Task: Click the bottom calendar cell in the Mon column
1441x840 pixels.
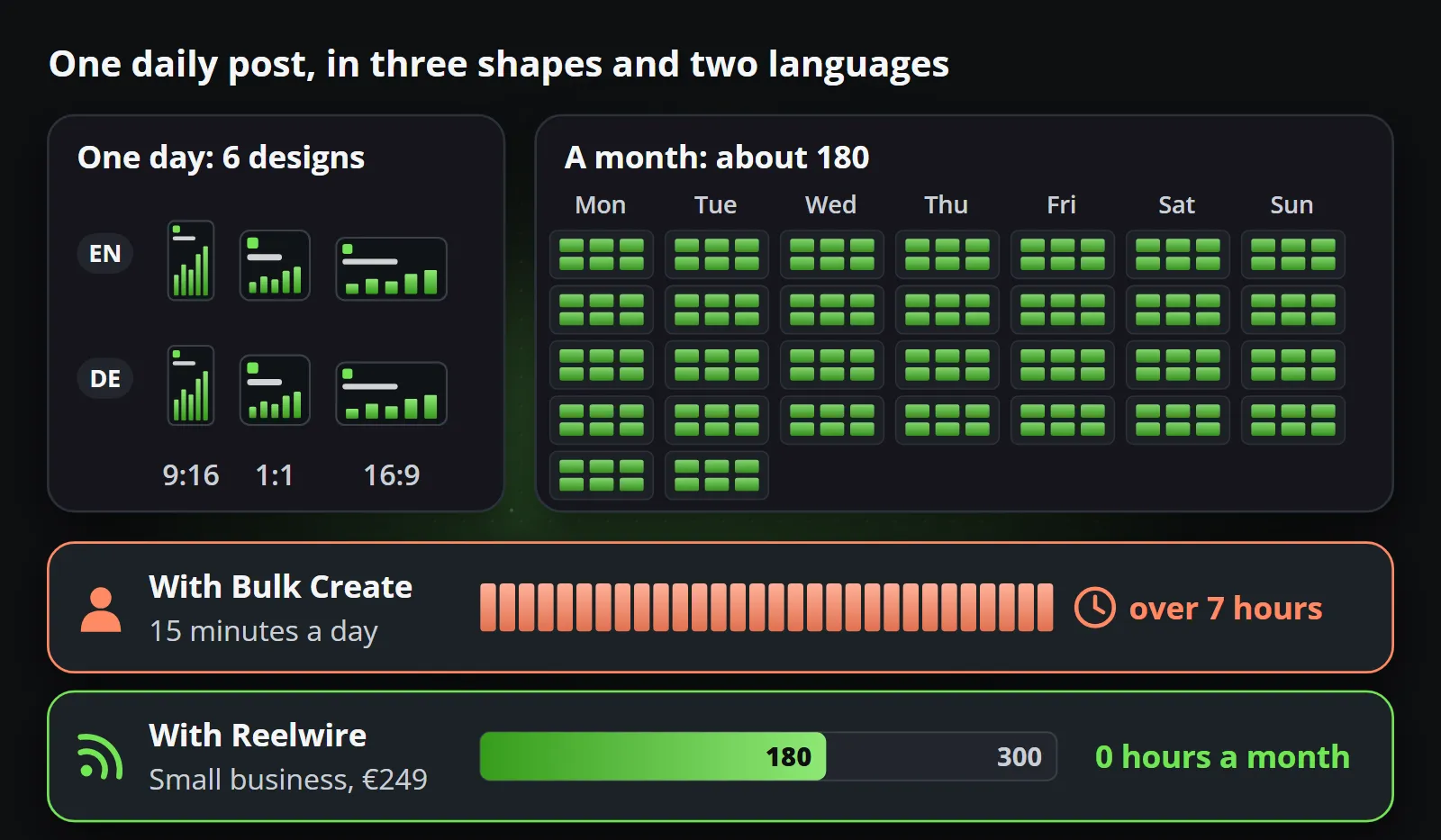Action: 602,475
